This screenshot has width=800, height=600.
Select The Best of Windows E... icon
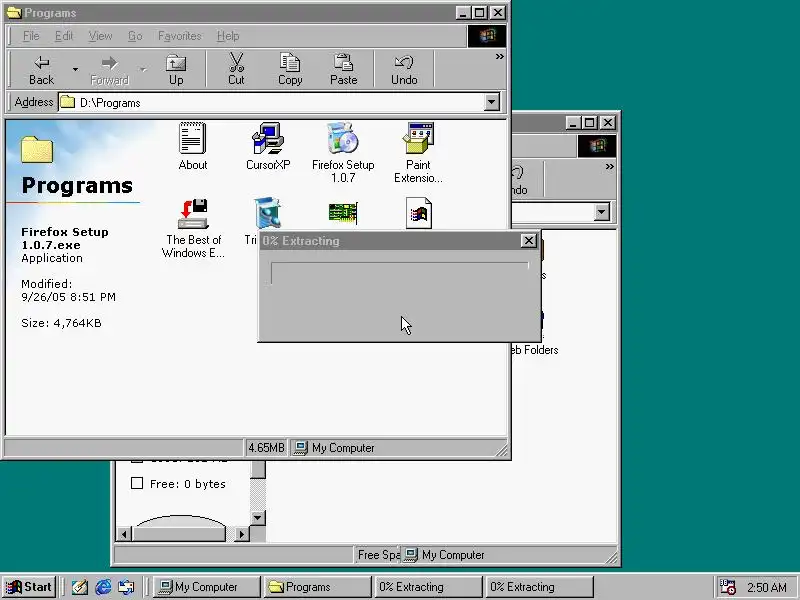[x=193, y=228]
